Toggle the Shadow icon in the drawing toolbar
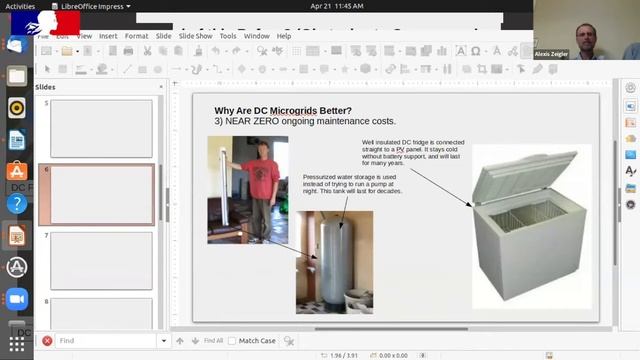This screenshot has width=640, height=360. (x=467, y=69)
